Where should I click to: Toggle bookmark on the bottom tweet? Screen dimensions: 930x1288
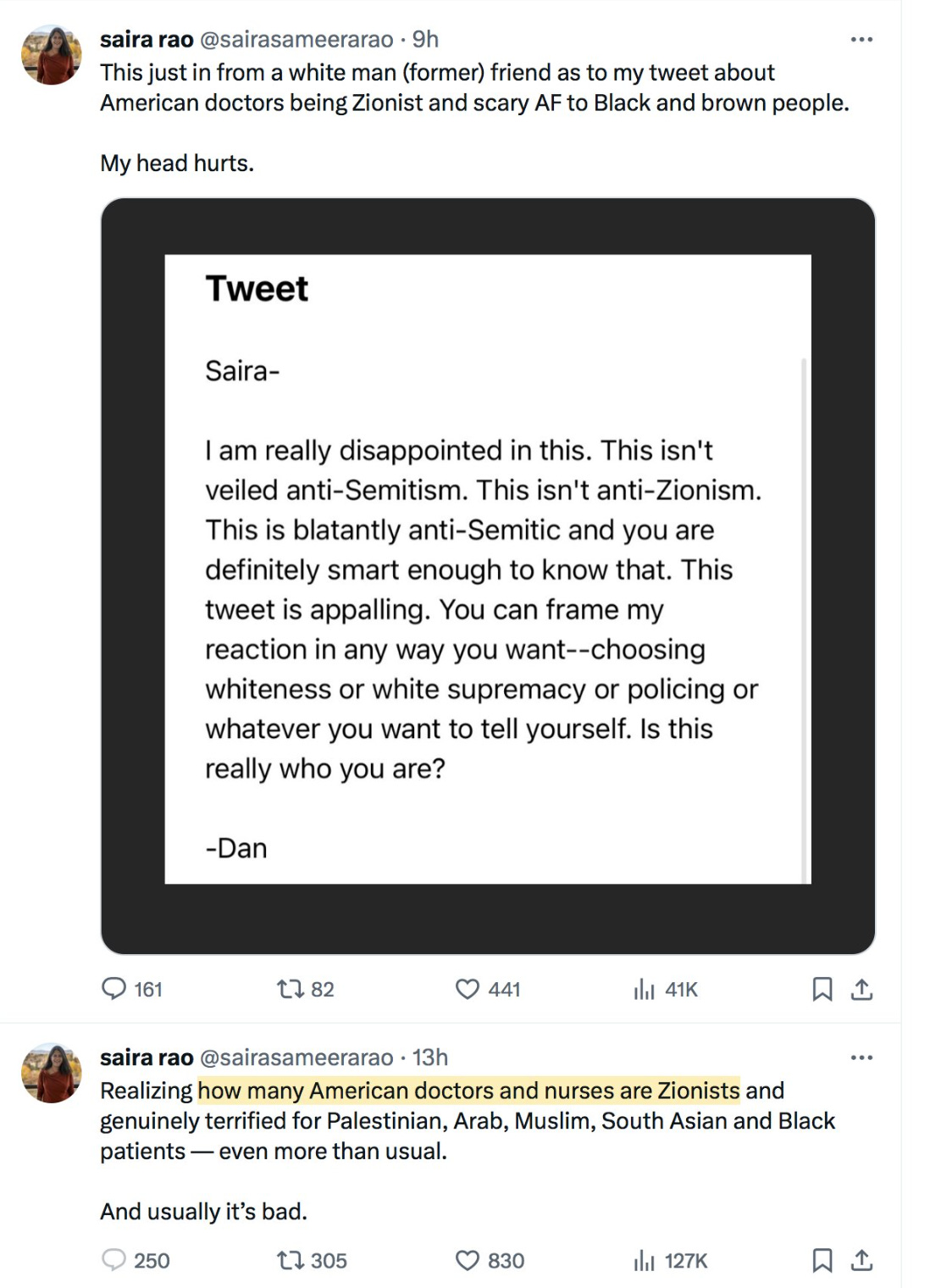[x=821, y=1260]
